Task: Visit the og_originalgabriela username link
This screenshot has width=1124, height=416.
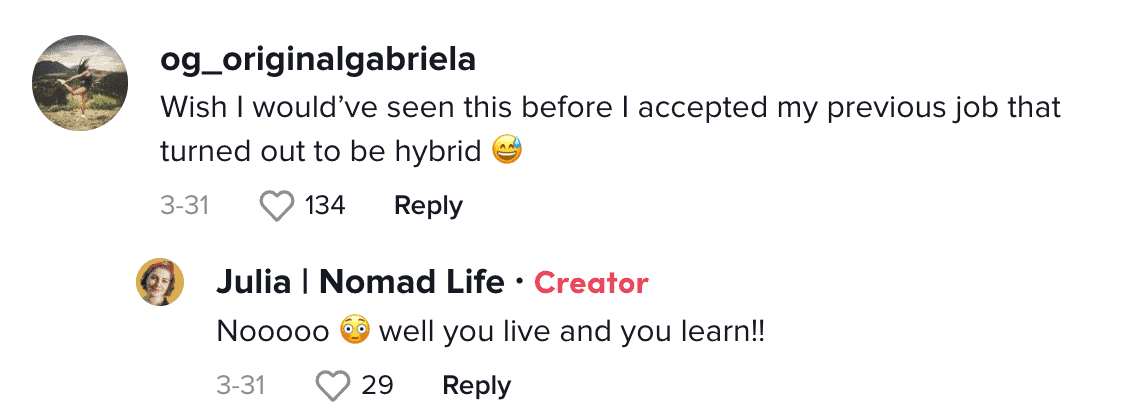Action: pos(318,61)
